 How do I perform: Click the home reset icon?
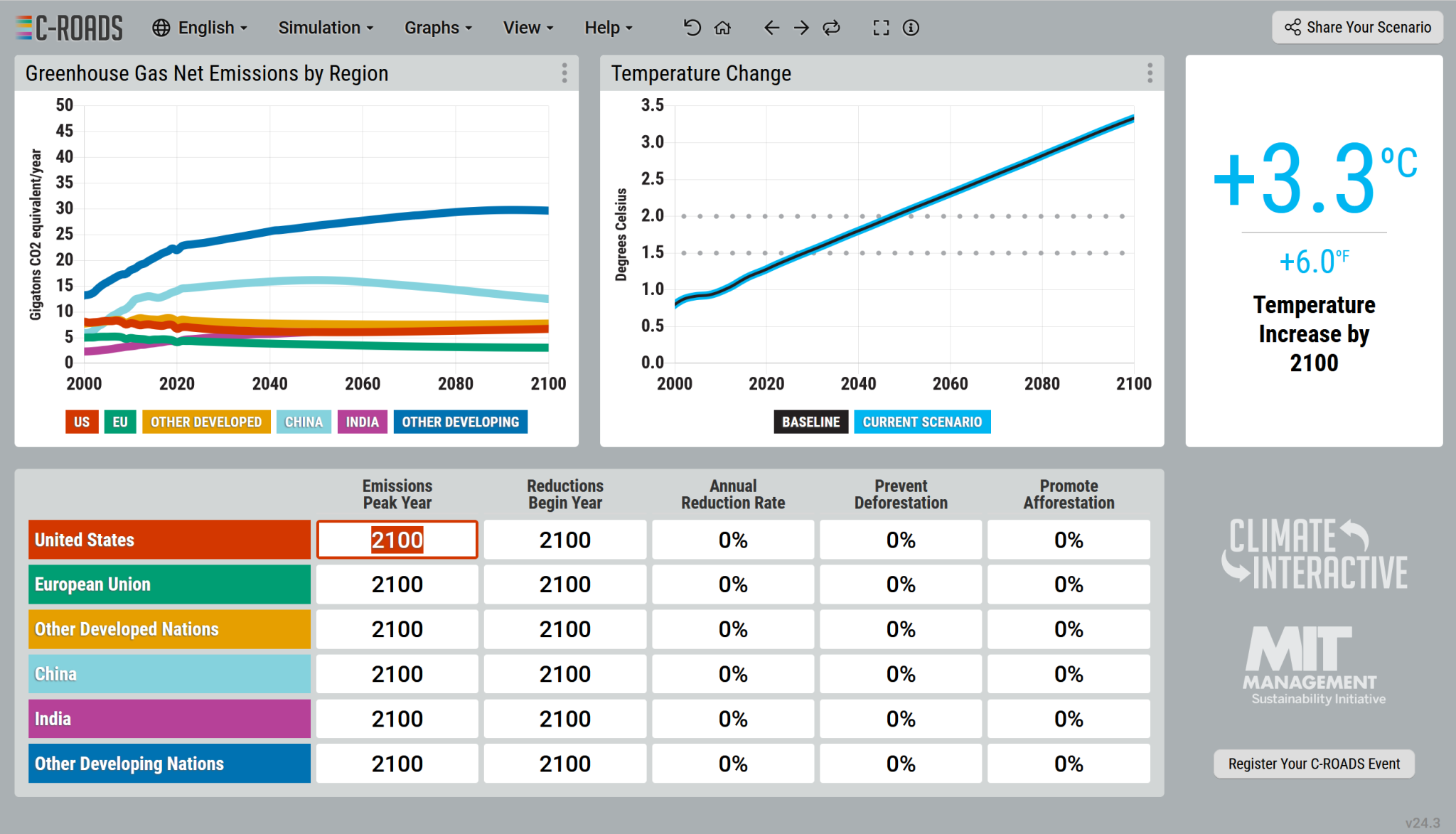coord(722,28)
